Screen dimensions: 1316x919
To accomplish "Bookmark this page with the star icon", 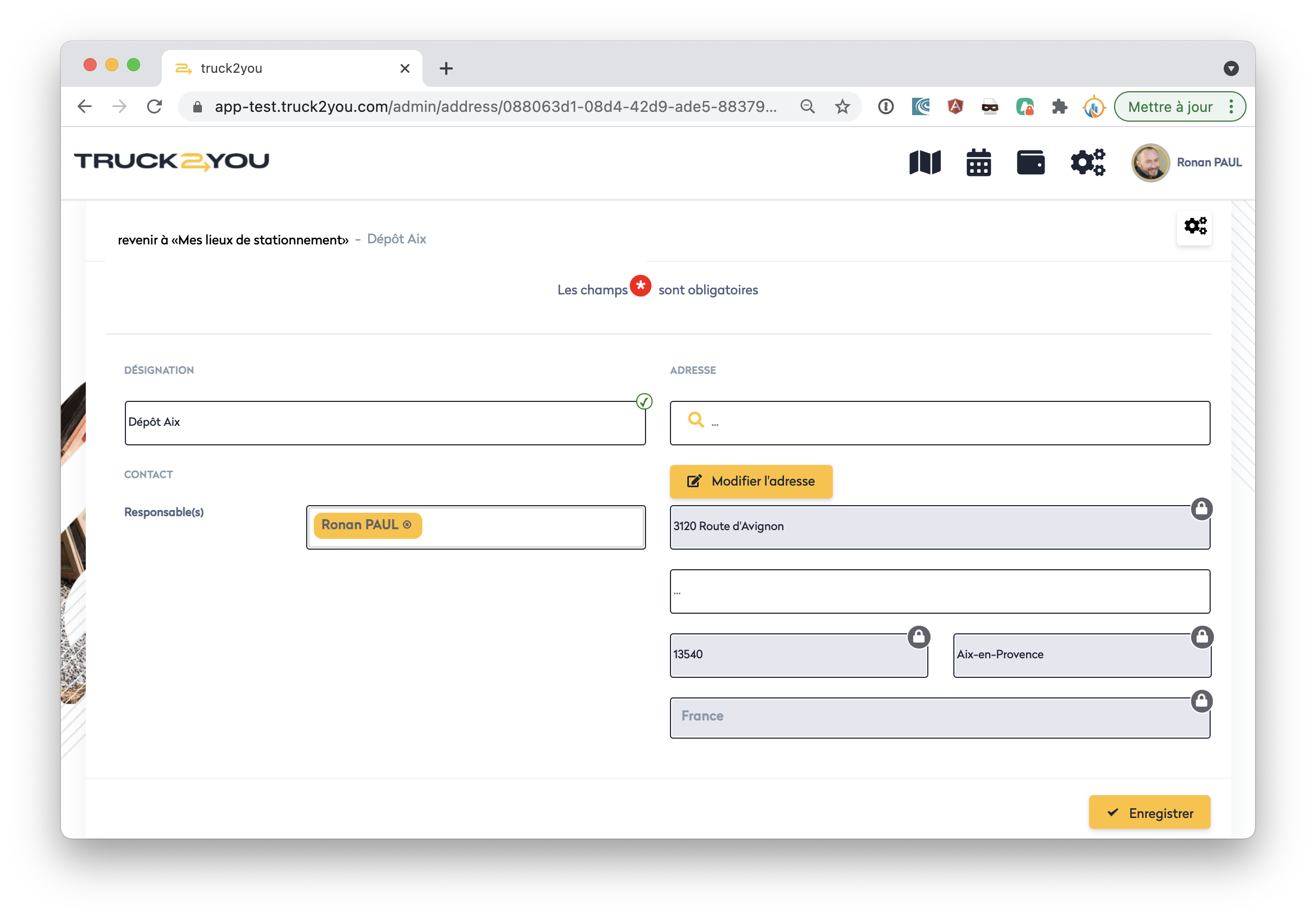I will (842, 106).
